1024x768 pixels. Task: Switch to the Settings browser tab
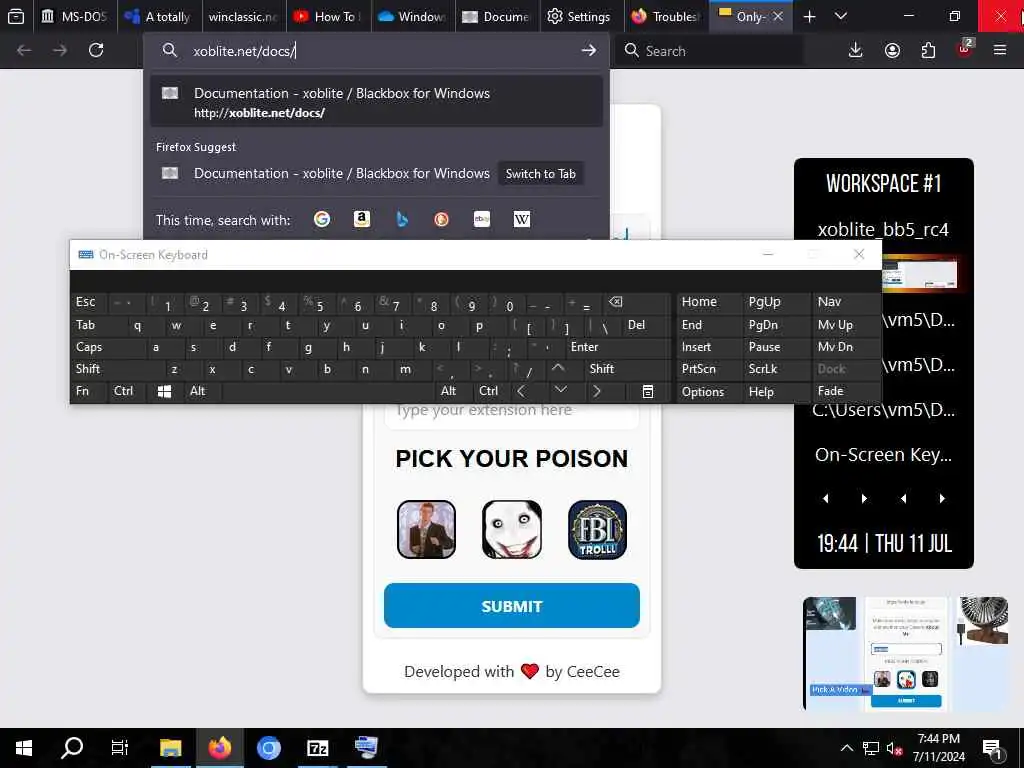click(581, 16)
